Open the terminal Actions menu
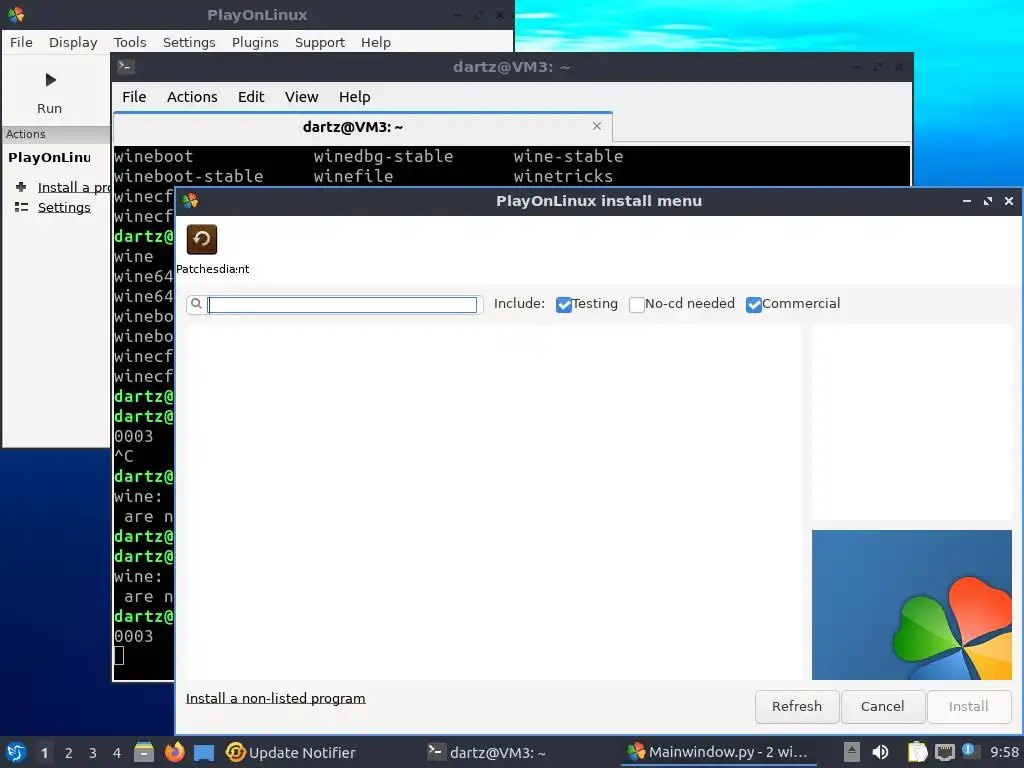1024x768 pixels. click(192, 97)
